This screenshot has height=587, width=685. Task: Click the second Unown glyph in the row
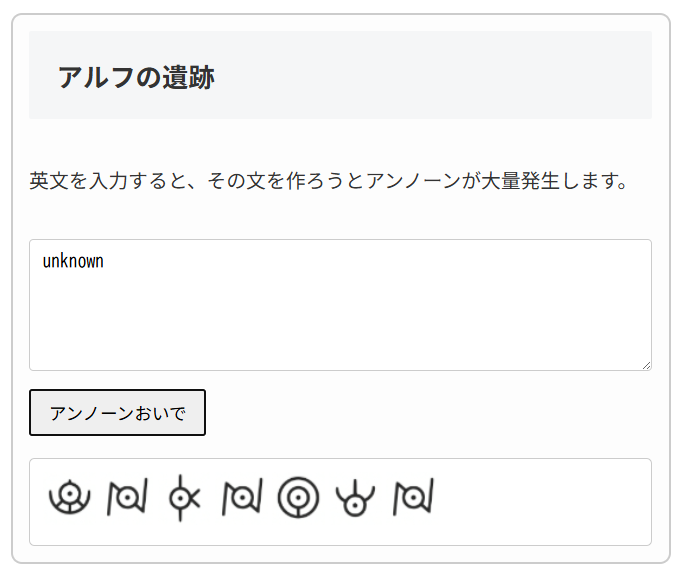127,497
